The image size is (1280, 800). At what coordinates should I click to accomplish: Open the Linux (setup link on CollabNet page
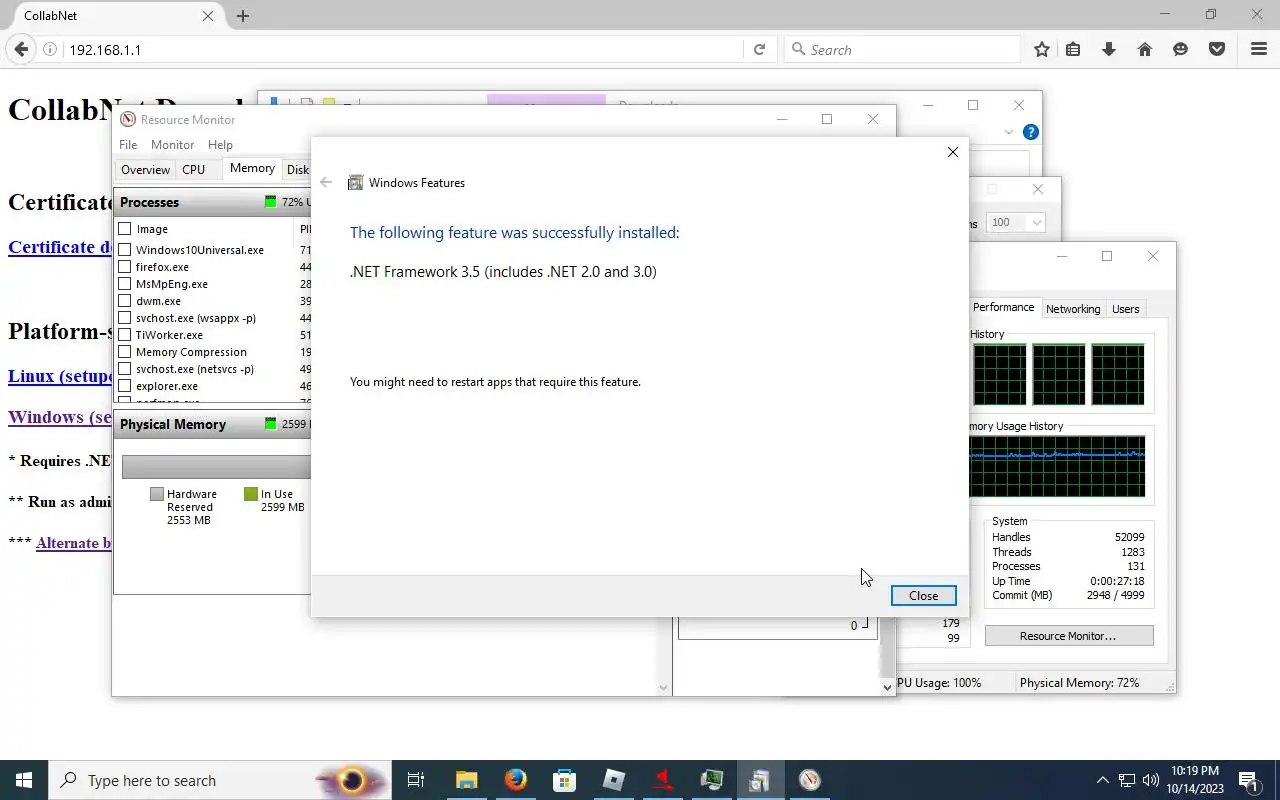61,376
